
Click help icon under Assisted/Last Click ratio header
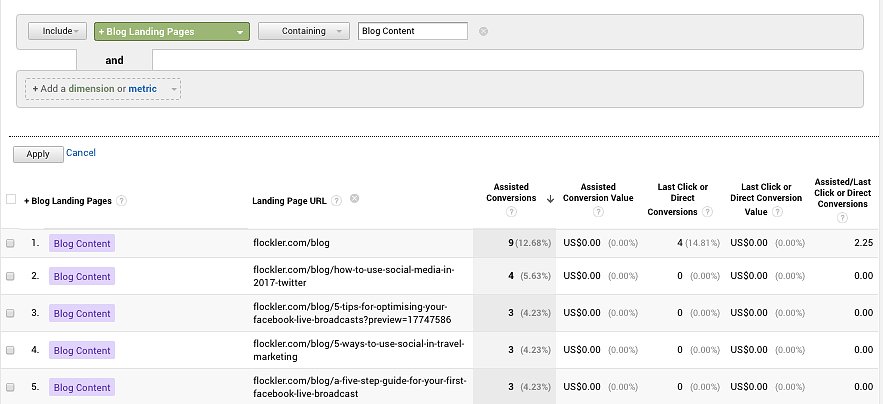pyautogui.click(x=842, y=217)
